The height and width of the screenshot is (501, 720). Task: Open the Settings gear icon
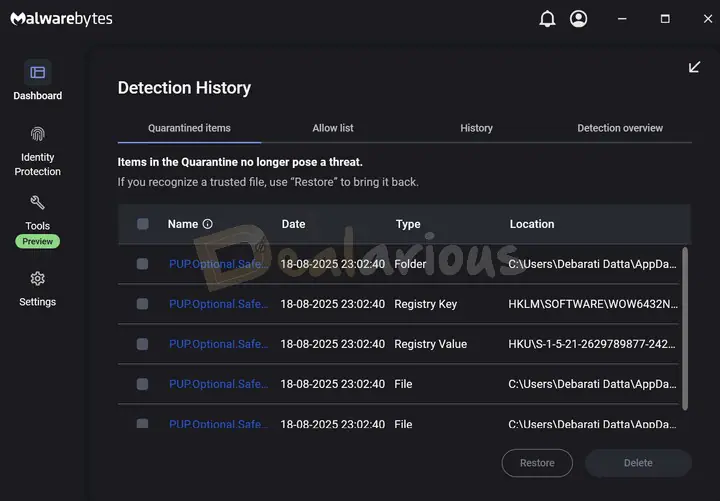click(38, 279)
